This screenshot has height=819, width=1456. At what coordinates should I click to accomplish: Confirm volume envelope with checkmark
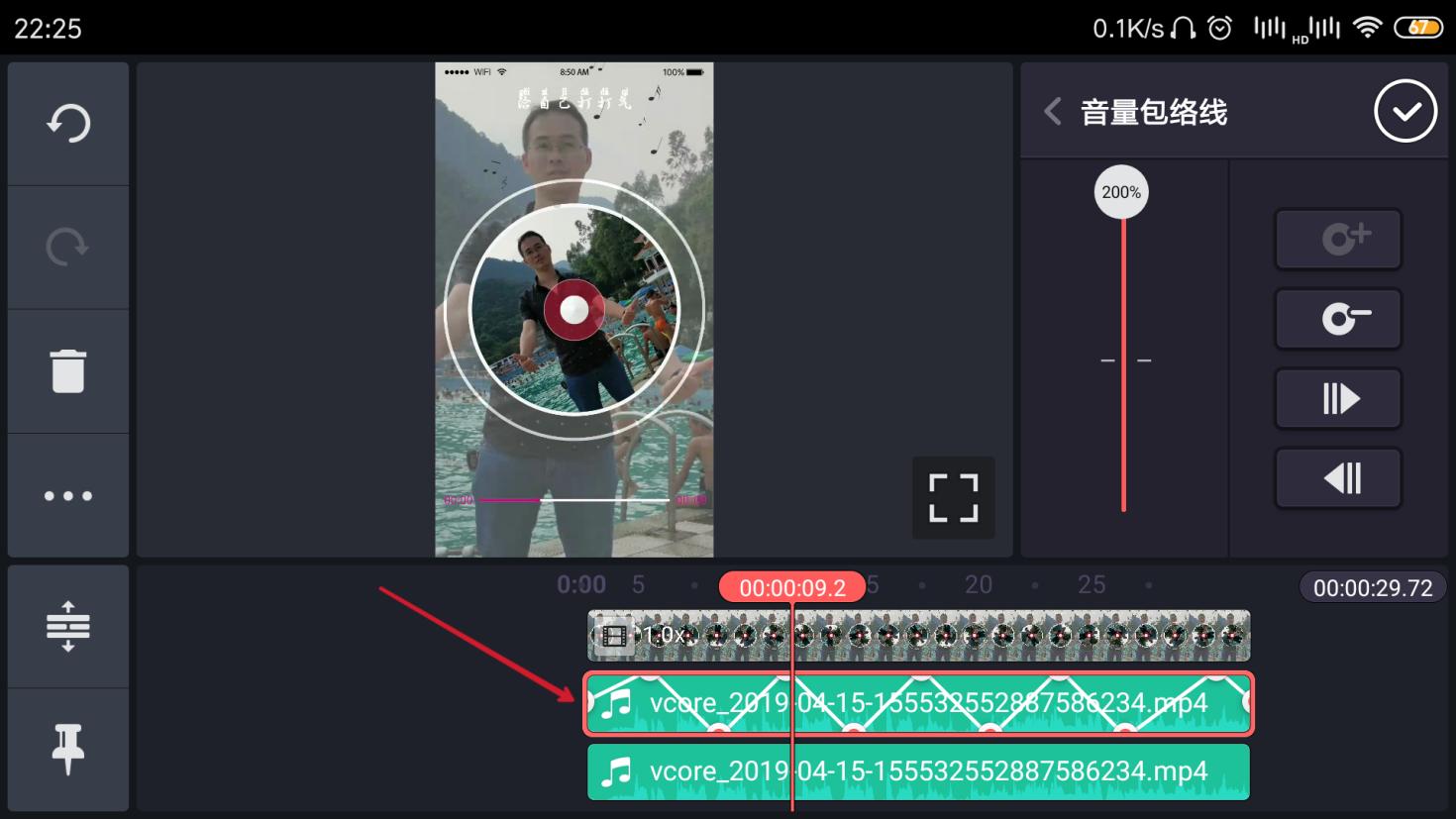click(x=1404, y=112)
